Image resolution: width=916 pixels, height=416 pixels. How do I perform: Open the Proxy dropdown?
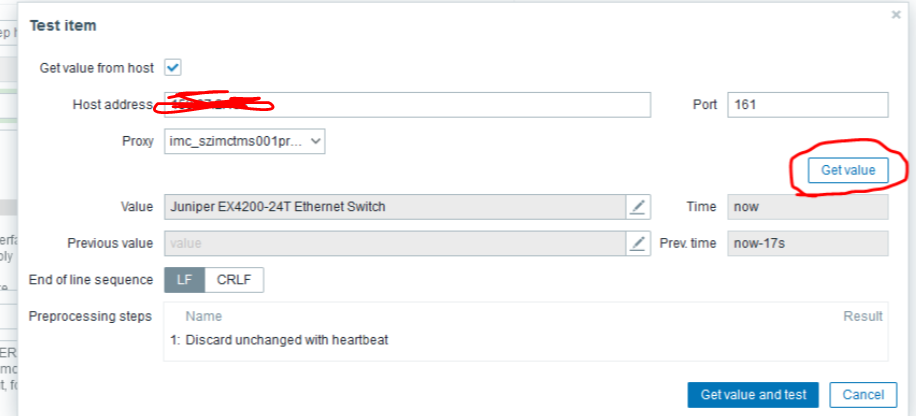[245, 141]
